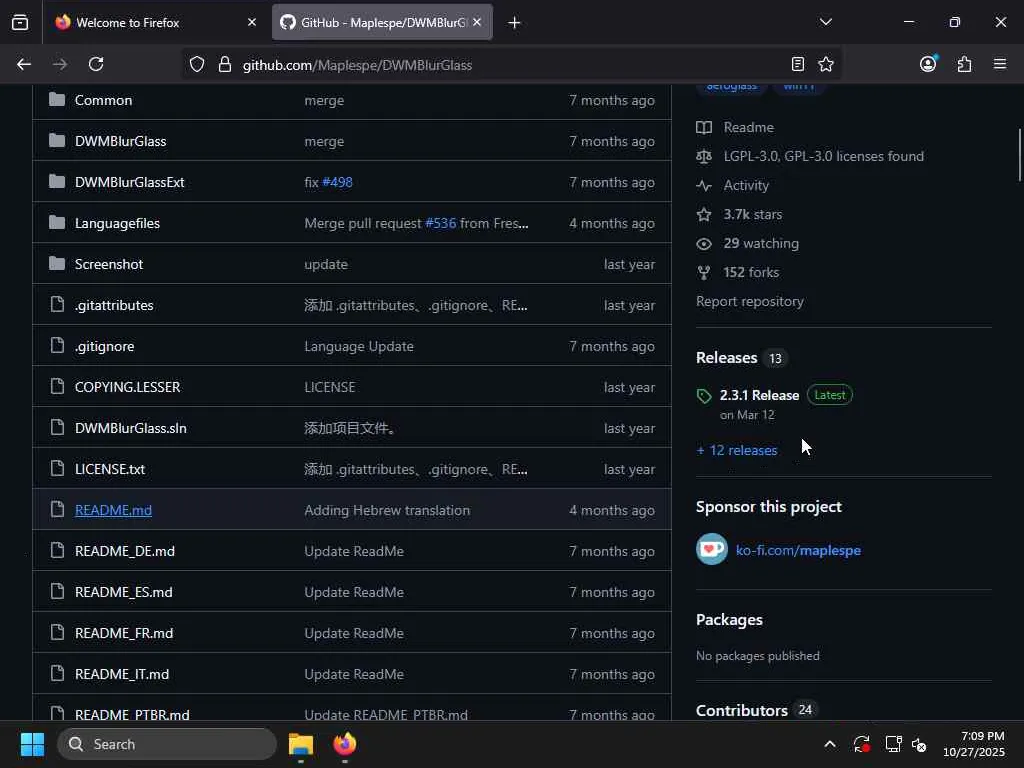
Task: Open the Packages heading link
Action: (729, 620)
